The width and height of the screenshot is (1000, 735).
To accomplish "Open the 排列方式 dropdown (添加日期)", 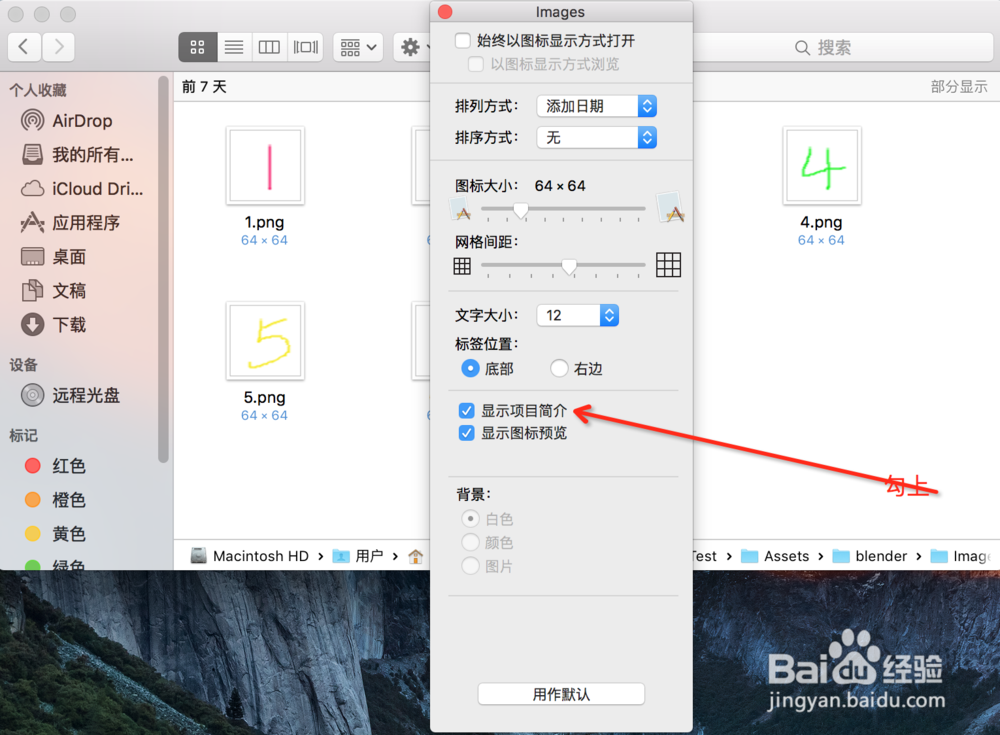I will point(597,106).
